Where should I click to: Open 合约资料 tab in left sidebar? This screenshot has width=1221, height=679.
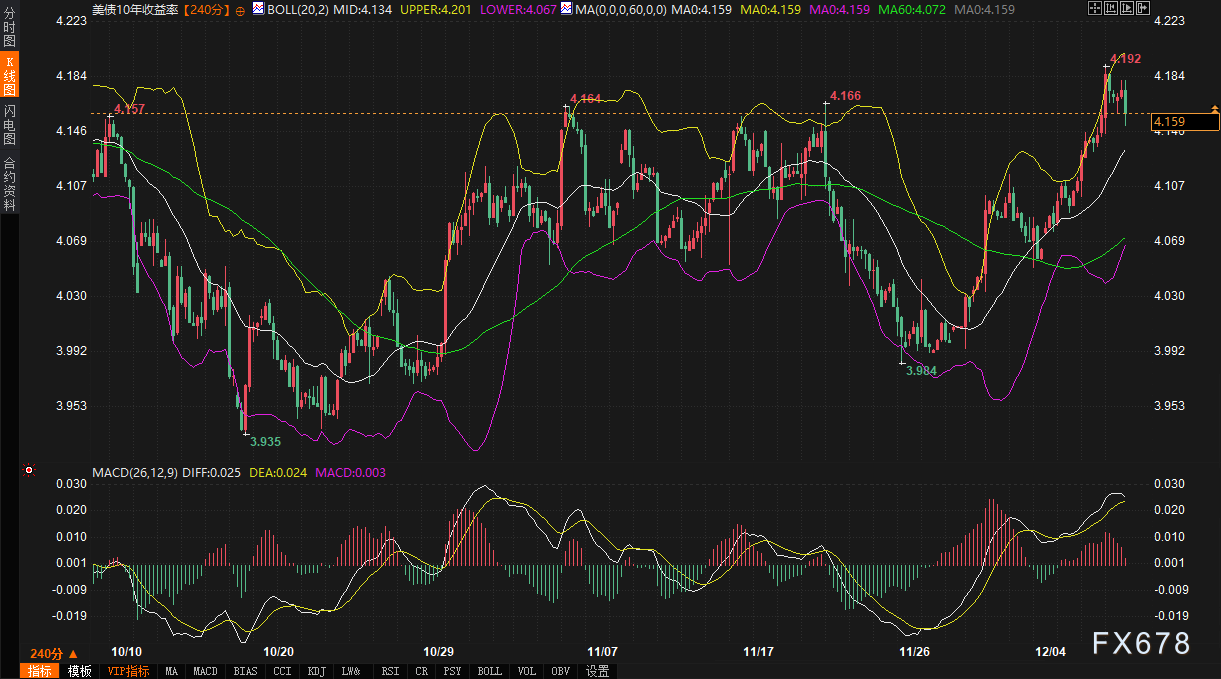(x=9, y=183)
